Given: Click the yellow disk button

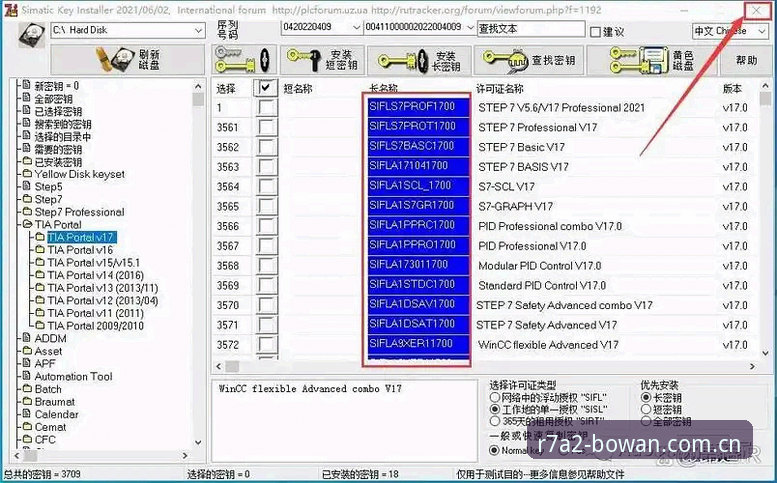Looking at the screenshot, I should pyautogui.click(x=652, y=60).
